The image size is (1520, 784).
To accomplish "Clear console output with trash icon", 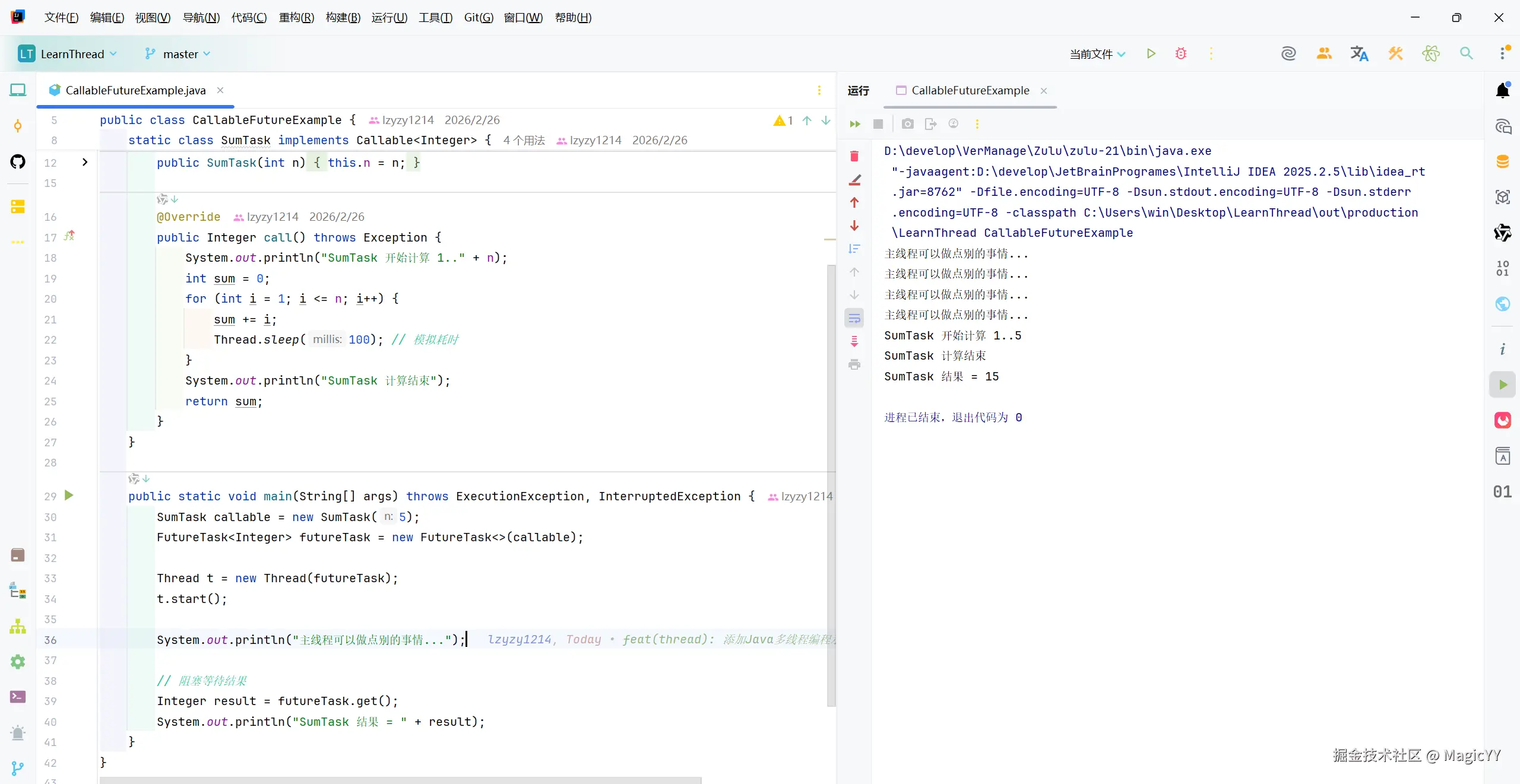I will tap(854, 156).
